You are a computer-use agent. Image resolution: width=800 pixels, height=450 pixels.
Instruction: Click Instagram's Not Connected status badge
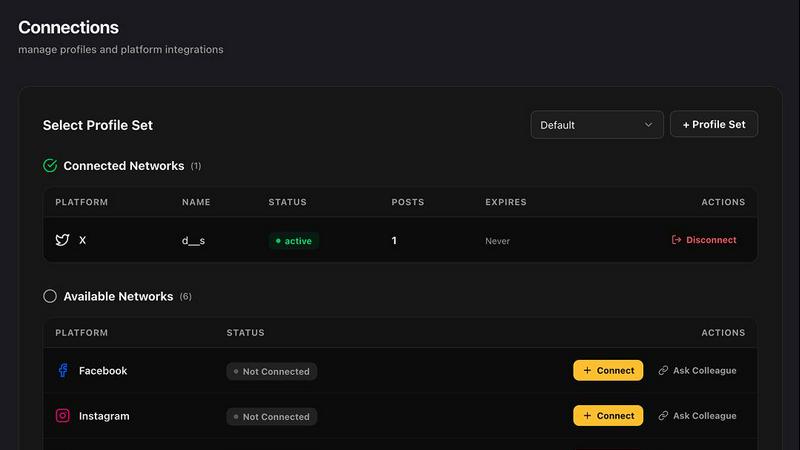point(271,417)
